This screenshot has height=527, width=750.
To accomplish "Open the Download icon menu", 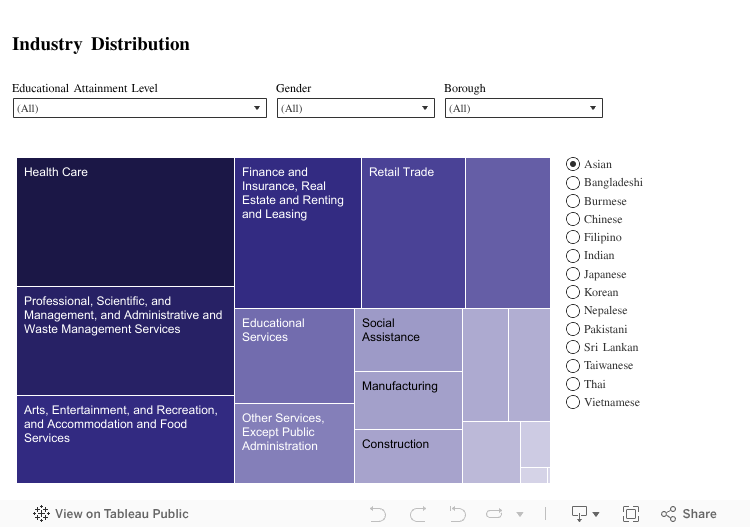I will coord(585,514).
